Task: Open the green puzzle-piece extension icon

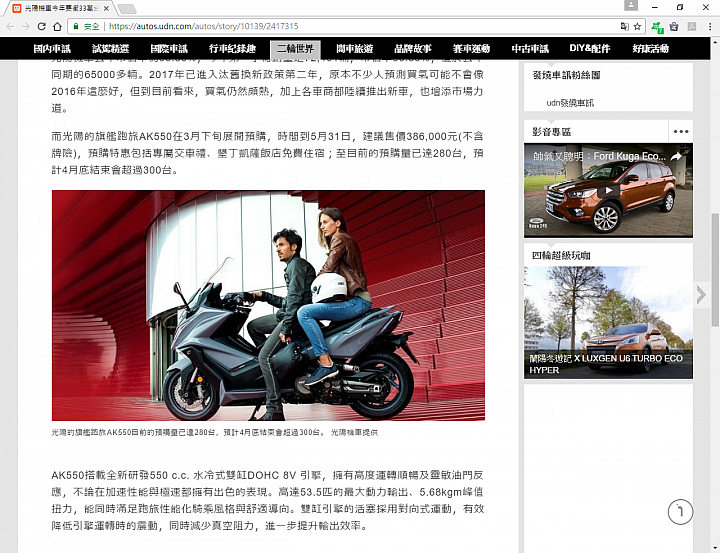Action: pyautogui.click(x=657, y=27)
